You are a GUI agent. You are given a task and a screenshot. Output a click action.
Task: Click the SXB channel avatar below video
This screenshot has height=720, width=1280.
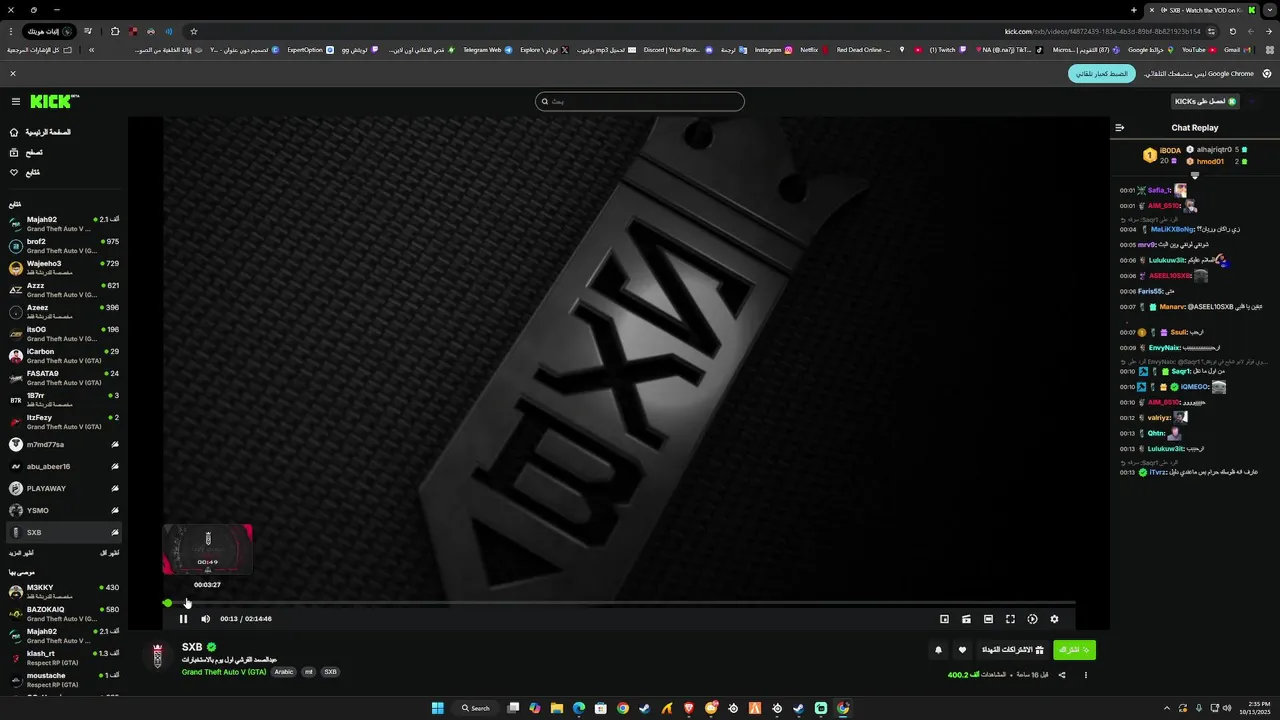point(157,656)
